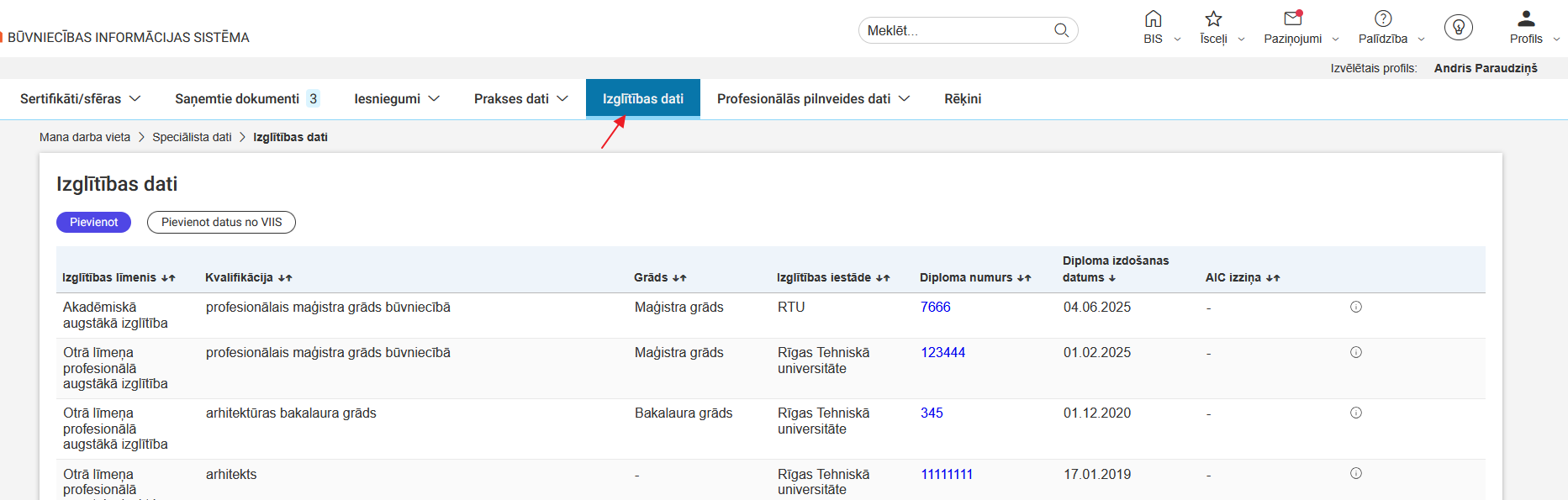This screenshot has height=500, width=1568.
Task: Open diploma number 7666 link
Action: 936,308
